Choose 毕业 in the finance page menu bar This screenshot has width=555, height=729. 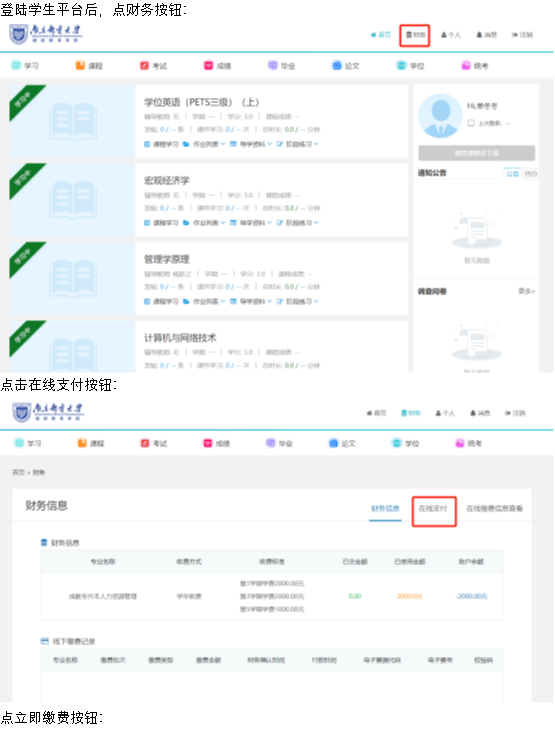coord(280,443)
